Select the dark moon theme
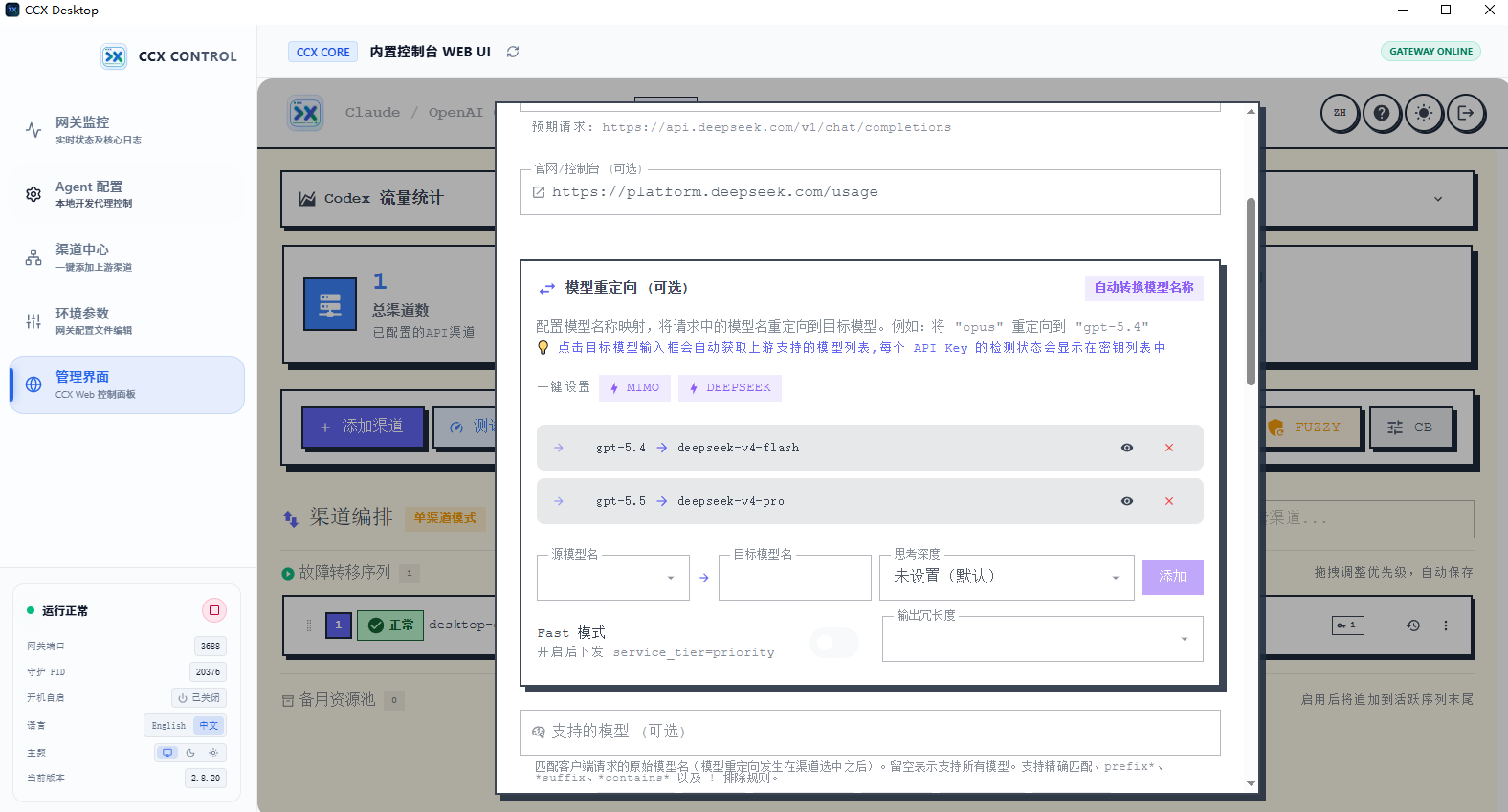This screenshot has width=1508, height=812. coord(190,753)
